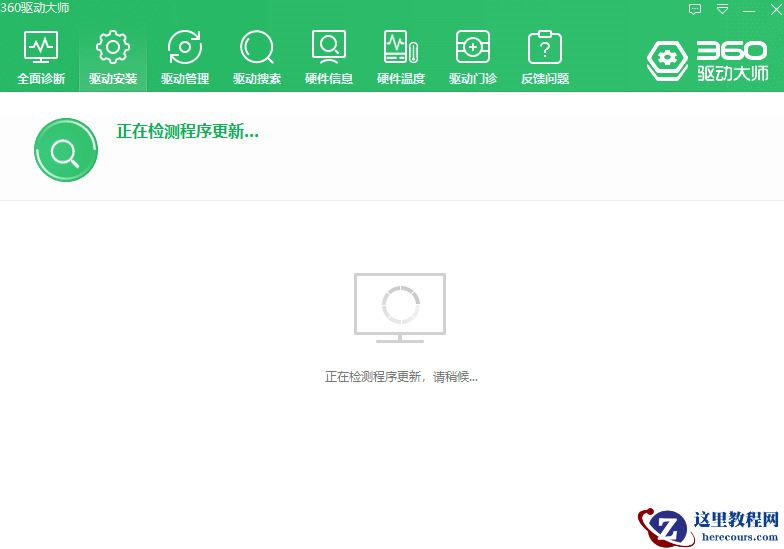
Task: Open the 驱动搜索 driver search tab
Action: [257, 58]
